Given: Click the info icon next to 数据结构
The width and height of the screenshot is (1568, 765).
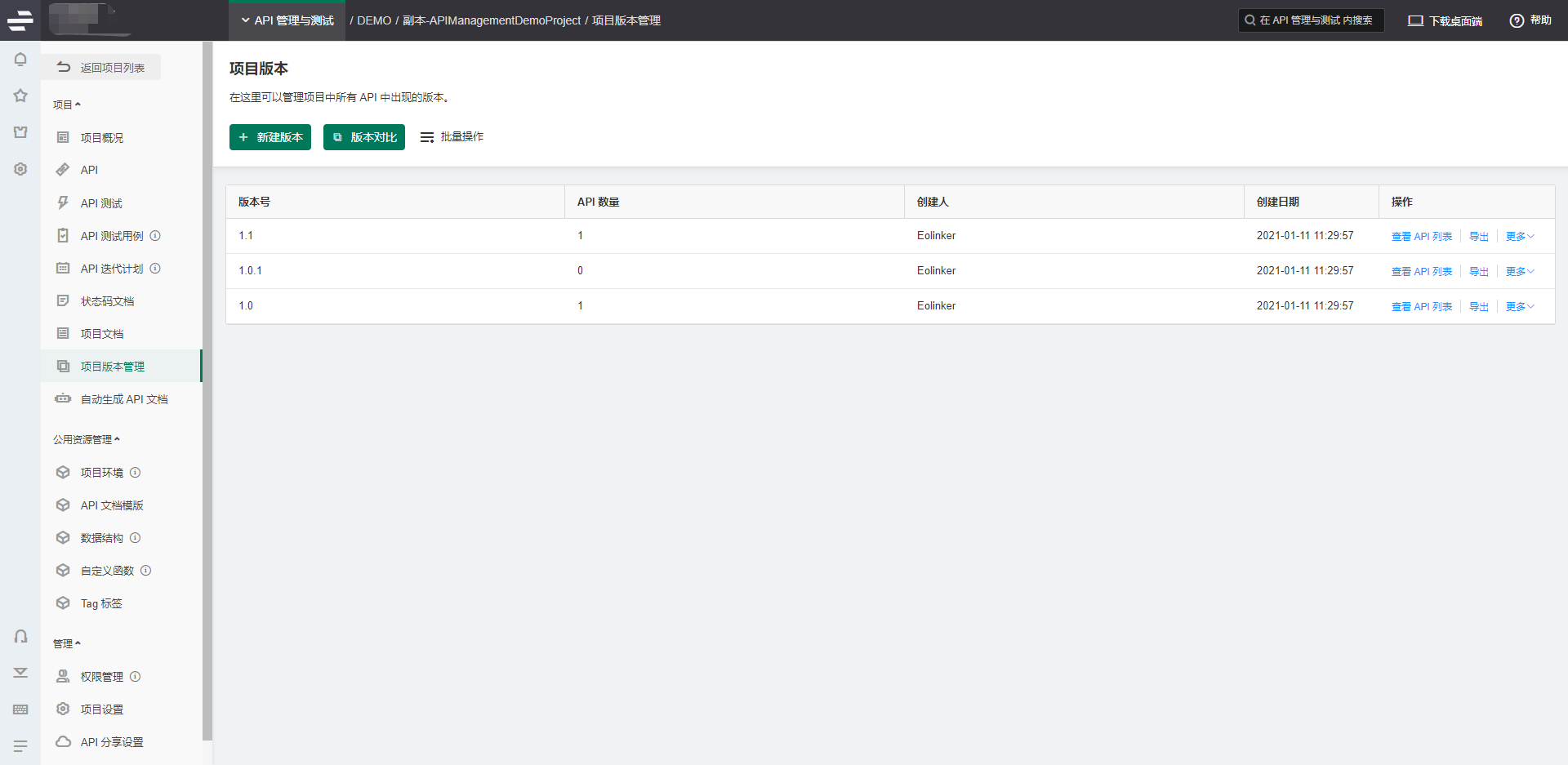Looking at the screenshot, I should (x=136, y=538).
